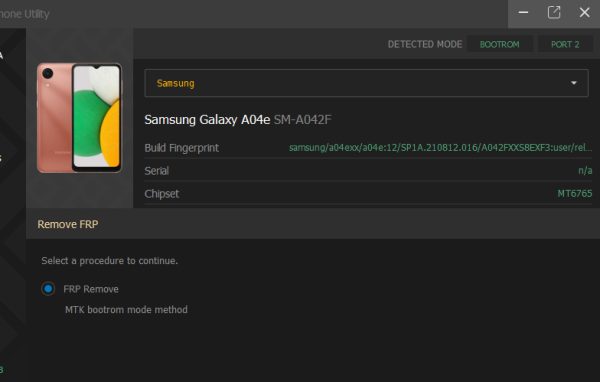600x382 pixels.
Task: Click the FRP Remove label
Action: coord(91,289)
